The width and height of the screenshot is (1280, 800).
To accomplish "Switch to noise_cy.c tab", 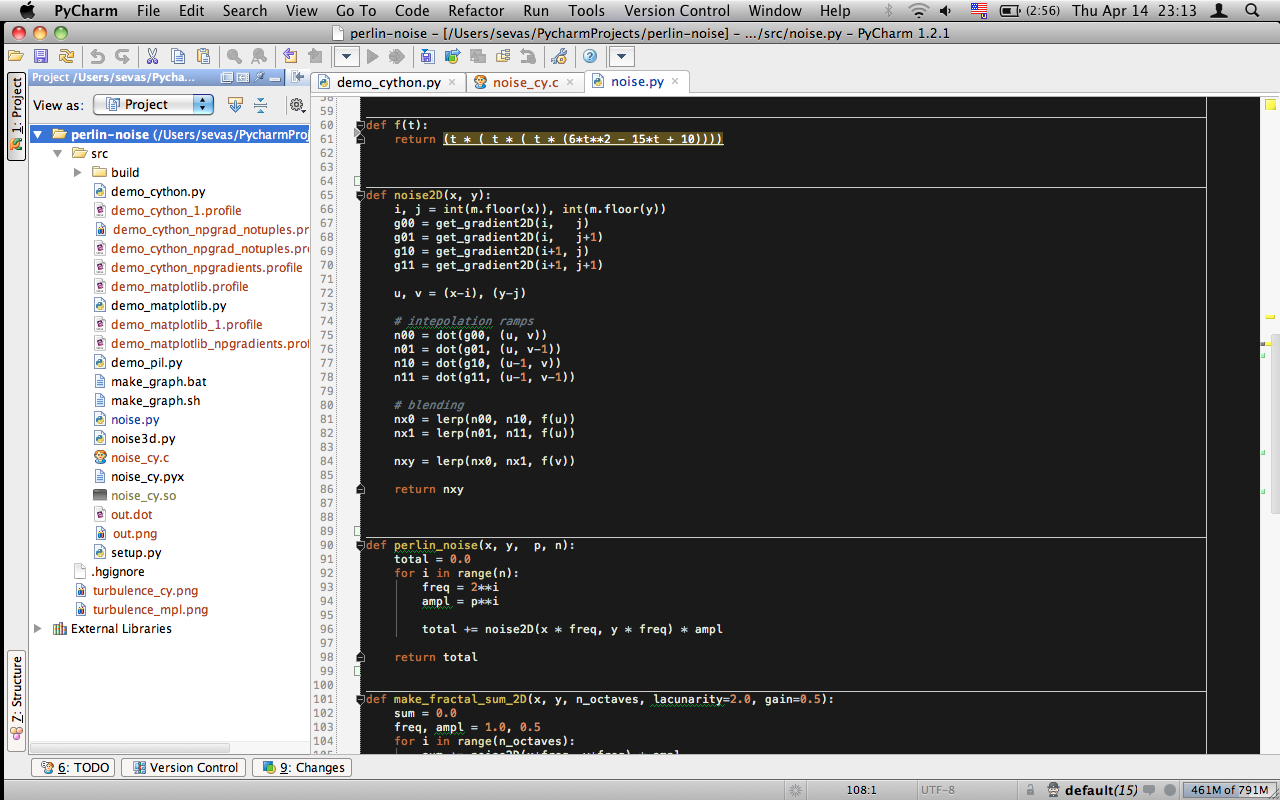I will 526,82.
